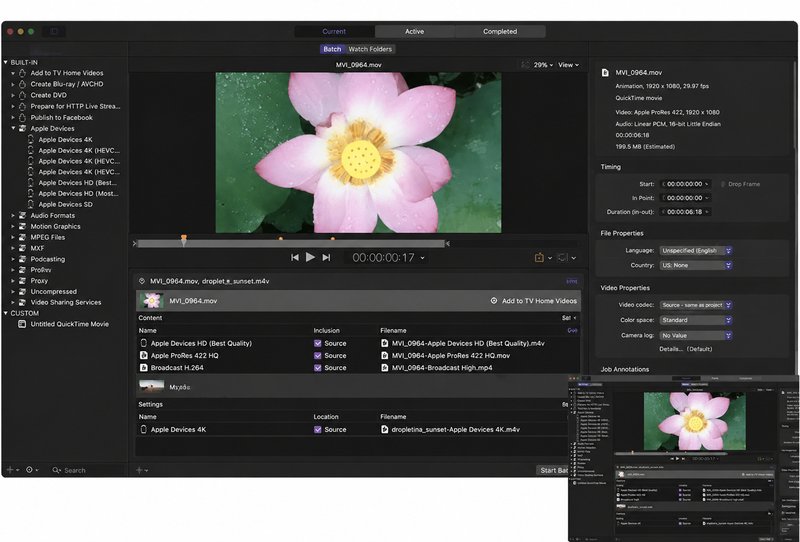Click the set out-point icon at scrubber end
Viewport: 800px width, 542px height.
pyautogui.click(x=448, y=244)
